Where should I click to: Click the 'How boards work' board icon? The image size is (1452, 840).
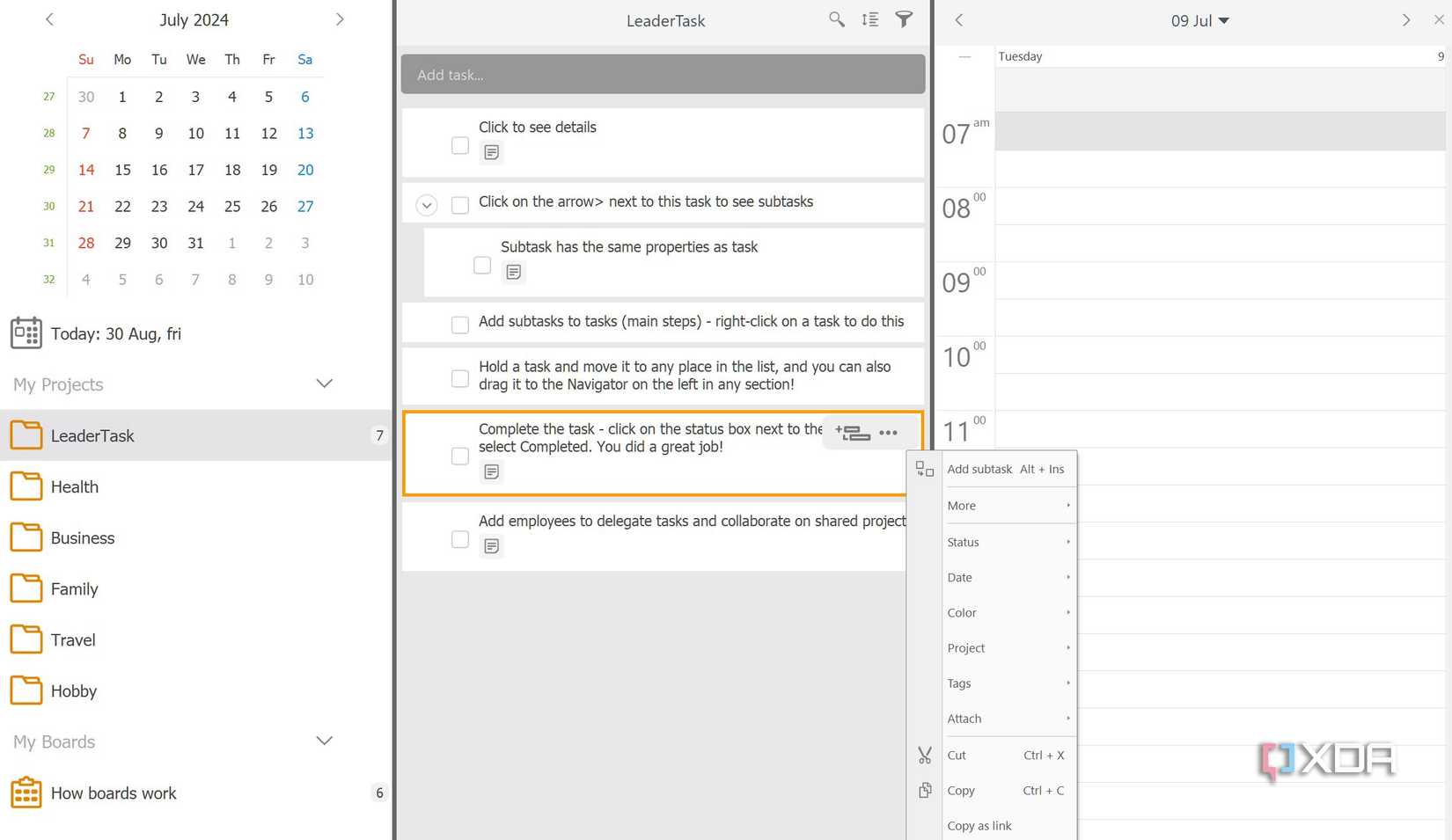(26, 793)
